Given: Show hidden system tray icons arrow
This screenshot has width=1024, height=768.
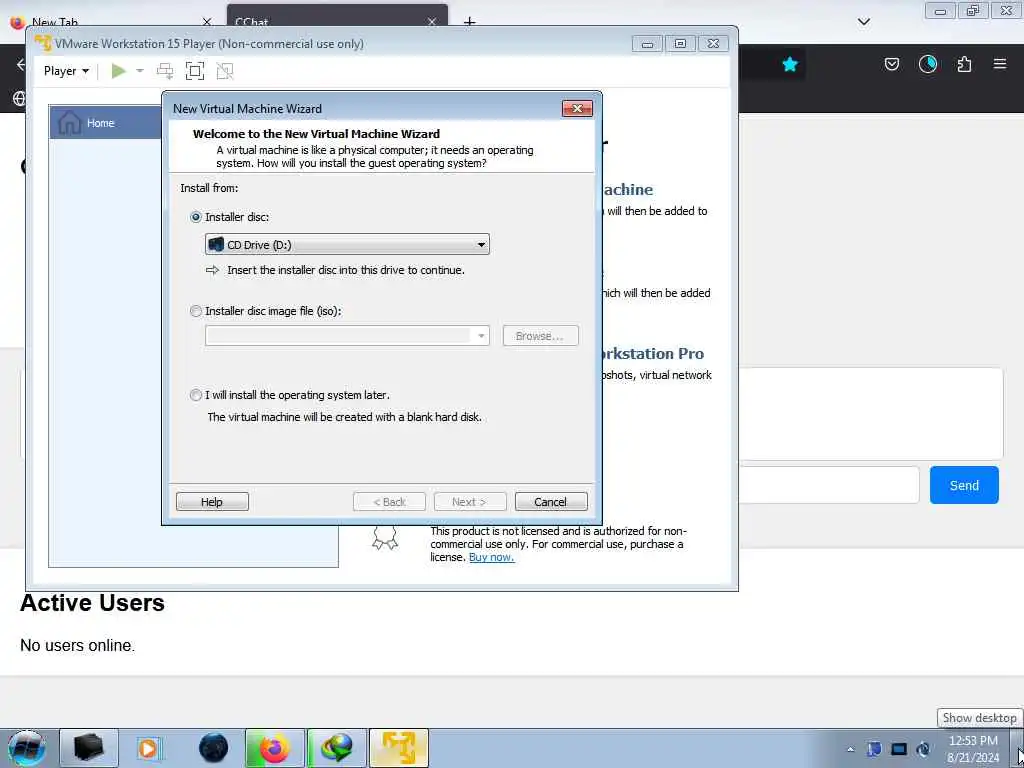Looking at the screenshot, I should (850, 749).
